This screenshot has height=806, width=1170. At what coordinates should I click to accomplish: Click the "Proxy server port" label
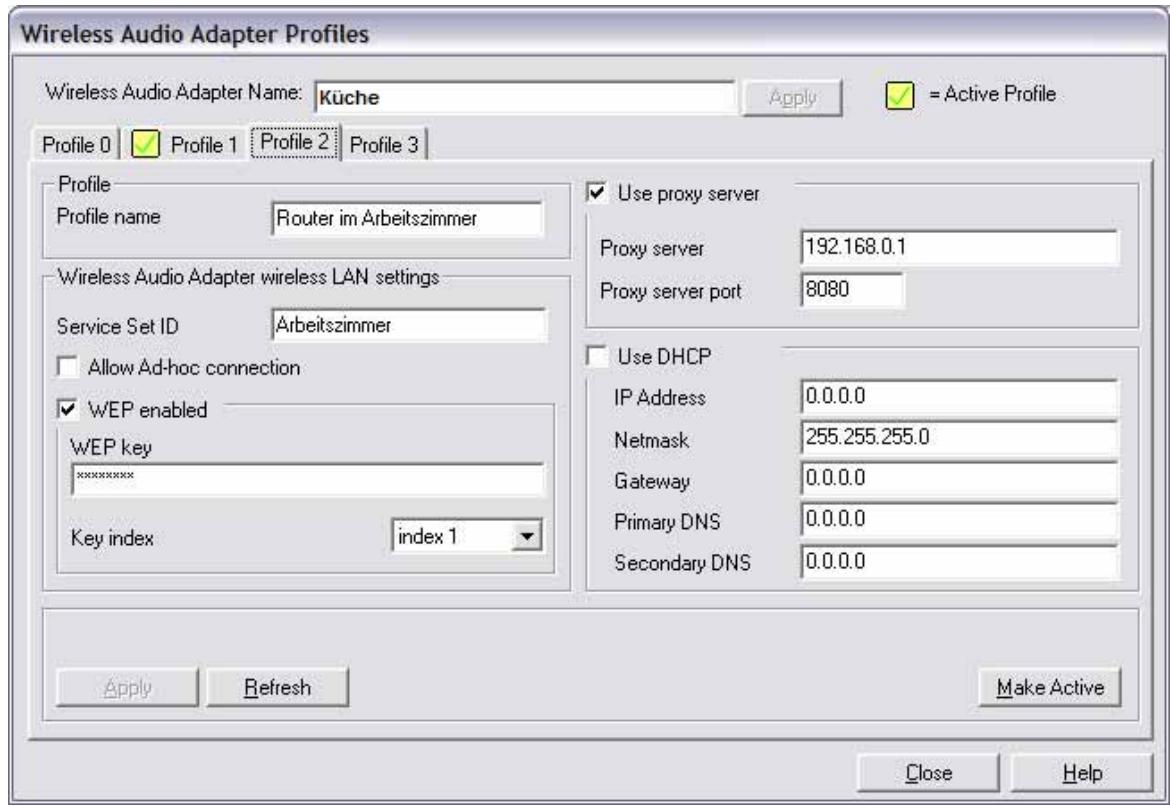[671, 292]
